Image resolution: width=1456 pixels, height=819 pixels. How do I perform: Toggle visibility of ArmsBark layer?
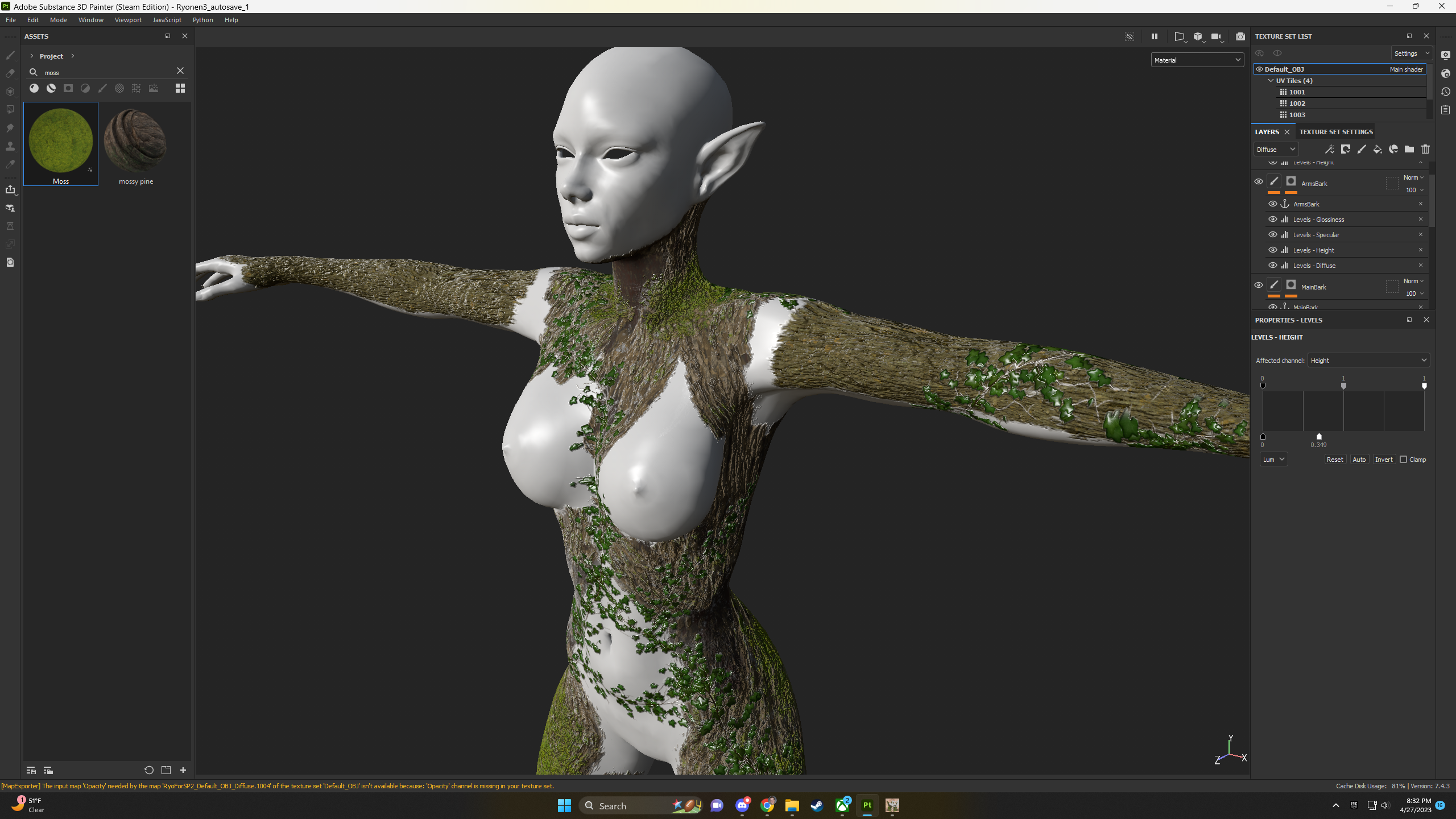[1259, 181]
